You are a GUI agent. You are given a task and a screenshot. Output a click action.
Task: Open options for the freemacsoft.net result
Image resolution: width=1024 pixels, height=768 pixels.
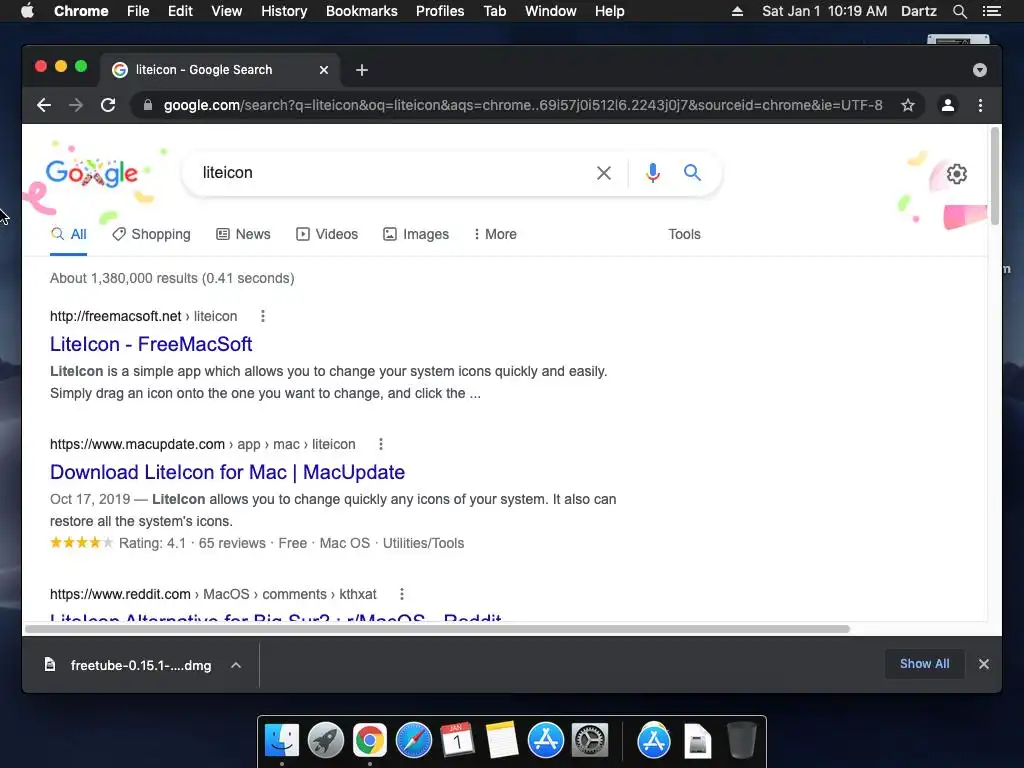[x=263, y=316]
